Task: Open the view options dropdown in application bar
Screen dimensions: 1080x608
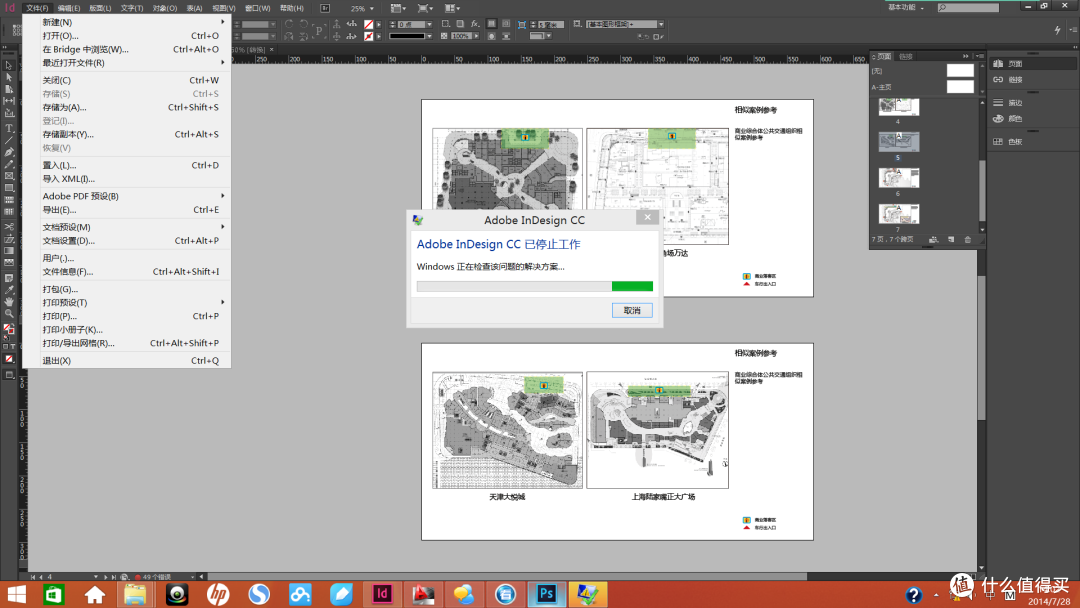Action: 398,8
